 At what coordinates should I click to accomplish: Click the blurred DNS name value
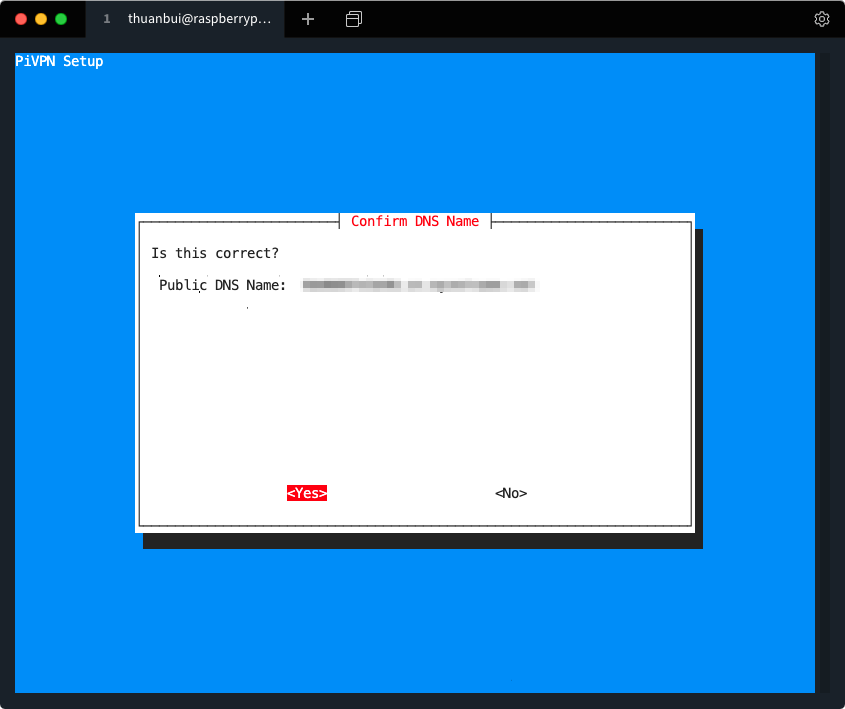(x=420, y=286)
